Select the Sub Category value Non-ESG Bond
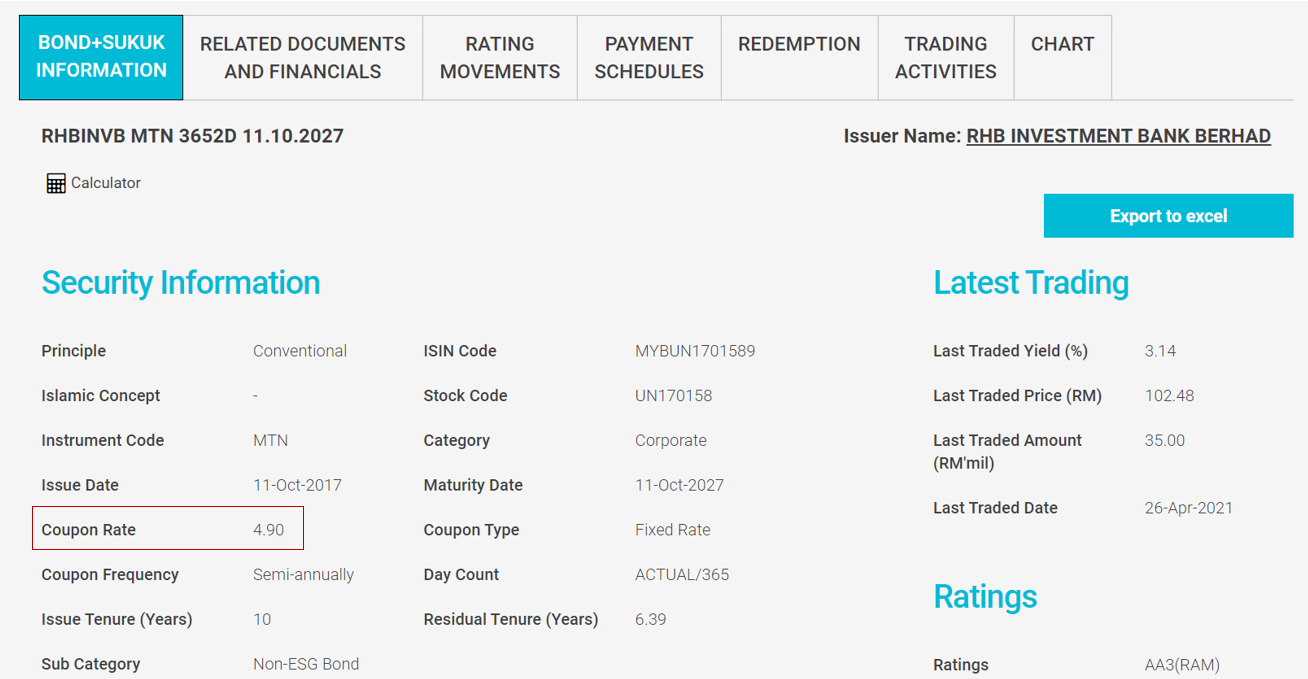The image size is (1308, 679). point(306,664)
